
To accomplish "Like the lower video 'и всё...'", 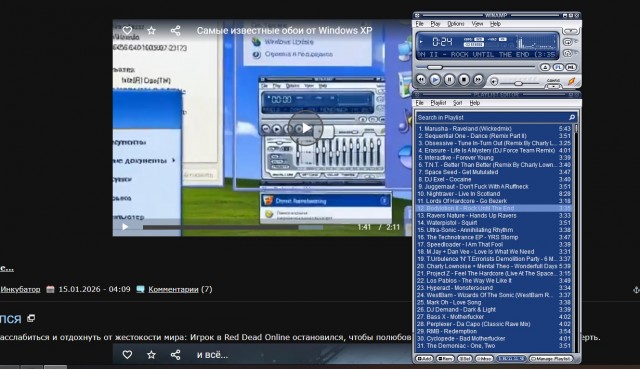I will pyautogui.click(x=127, y=355).
